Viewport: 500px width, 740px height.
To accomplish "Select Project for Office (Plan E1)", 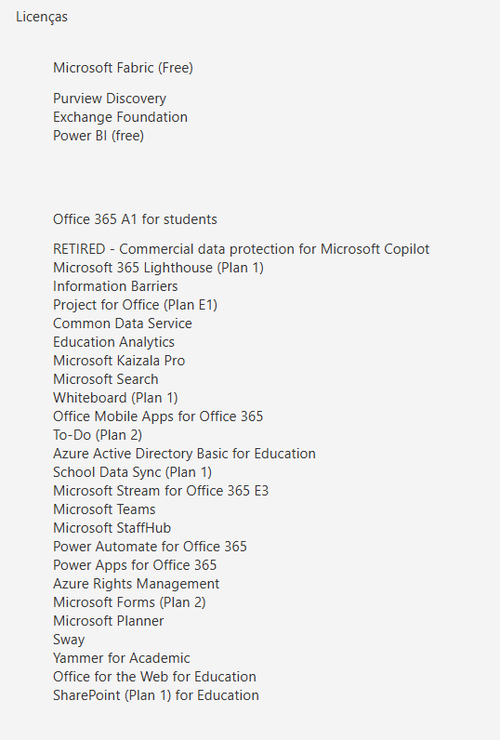I will [x=135, y=305].
